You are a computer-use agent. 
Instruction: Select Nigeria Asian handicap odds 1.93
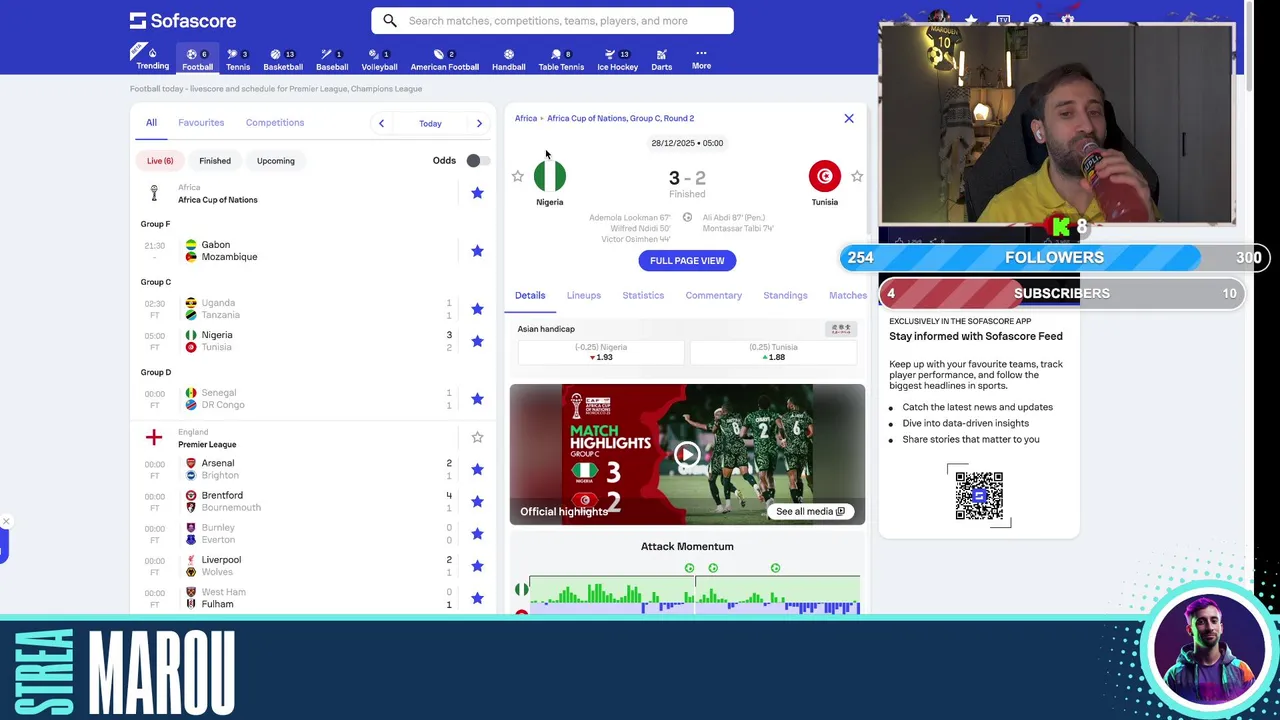[601, 352]
